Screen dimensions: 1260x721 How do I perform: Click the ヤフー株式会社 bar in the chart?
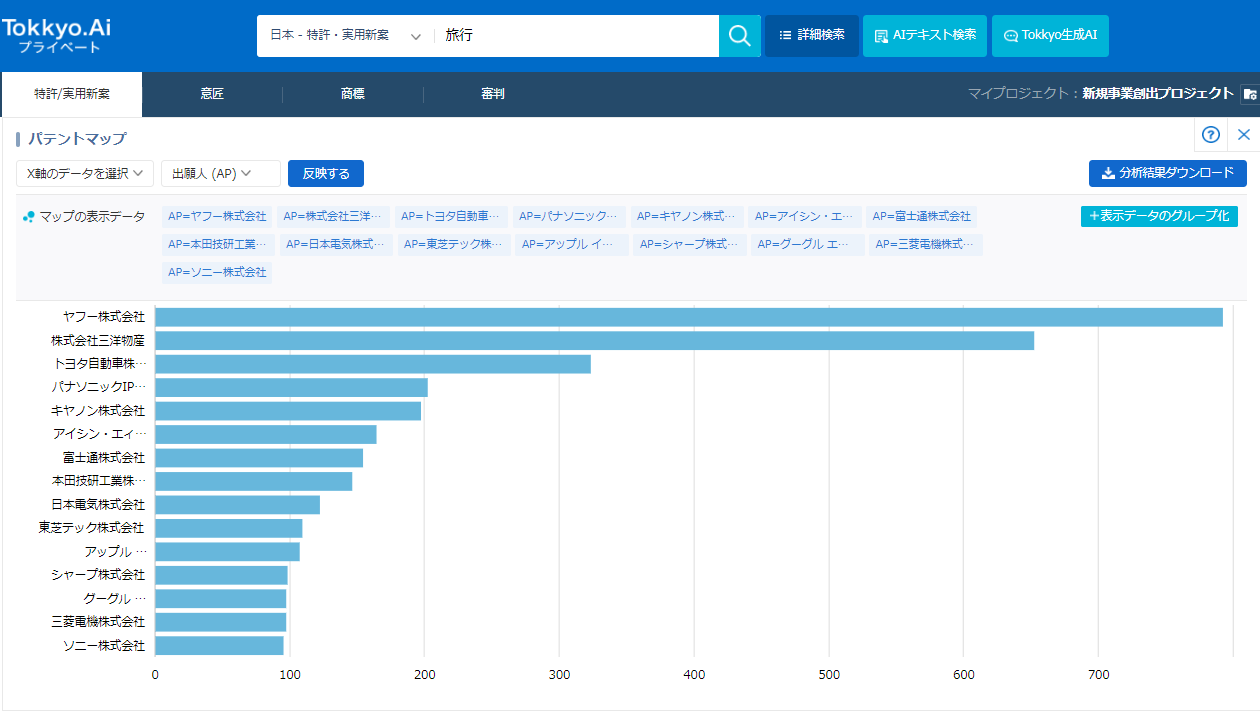(x=688, y=317)
